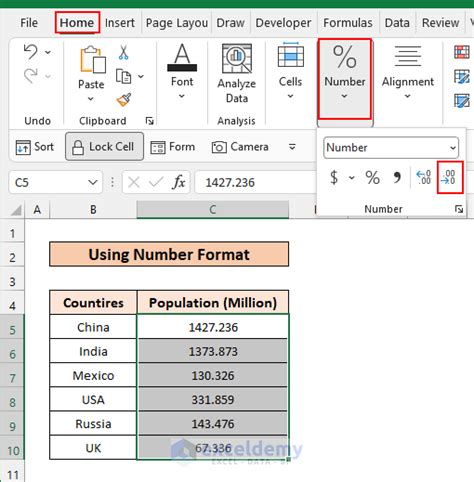Click Increase Decimal icon

(423, 177)
